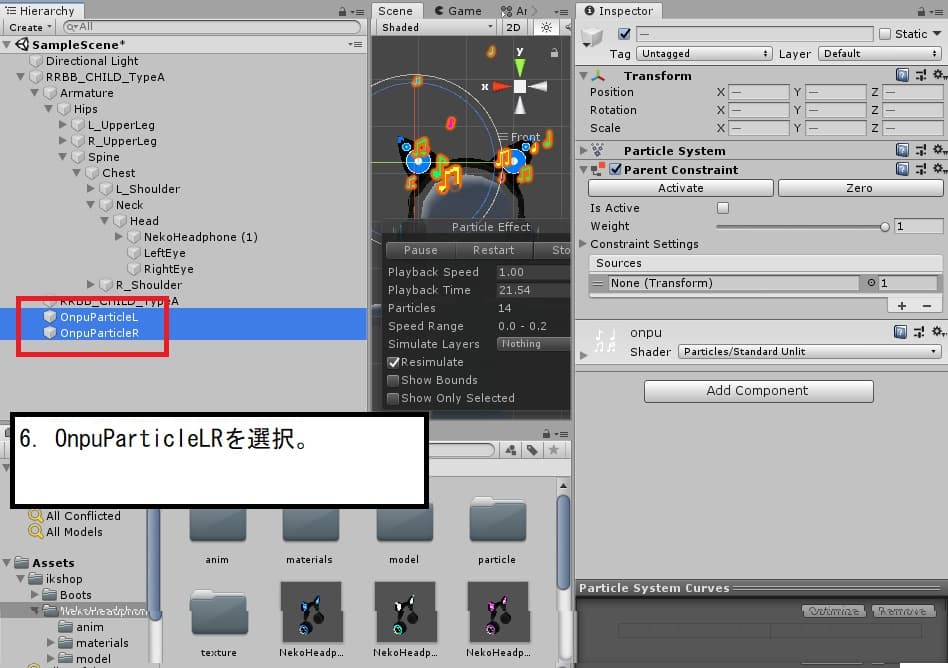Open Parent Constraint help reference icon

tap(902, 169)
